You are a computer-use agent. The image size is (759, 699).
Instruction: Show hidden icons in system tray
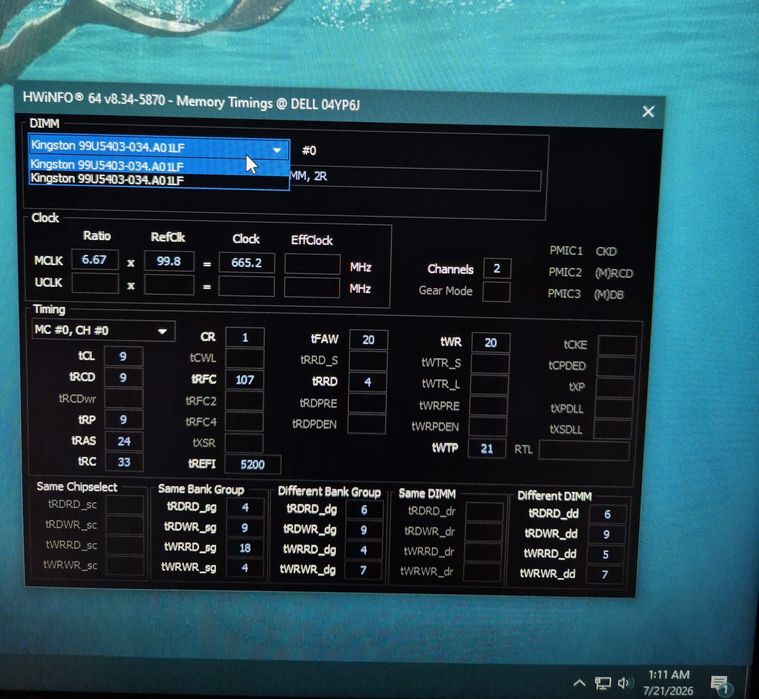click(579, 683)
